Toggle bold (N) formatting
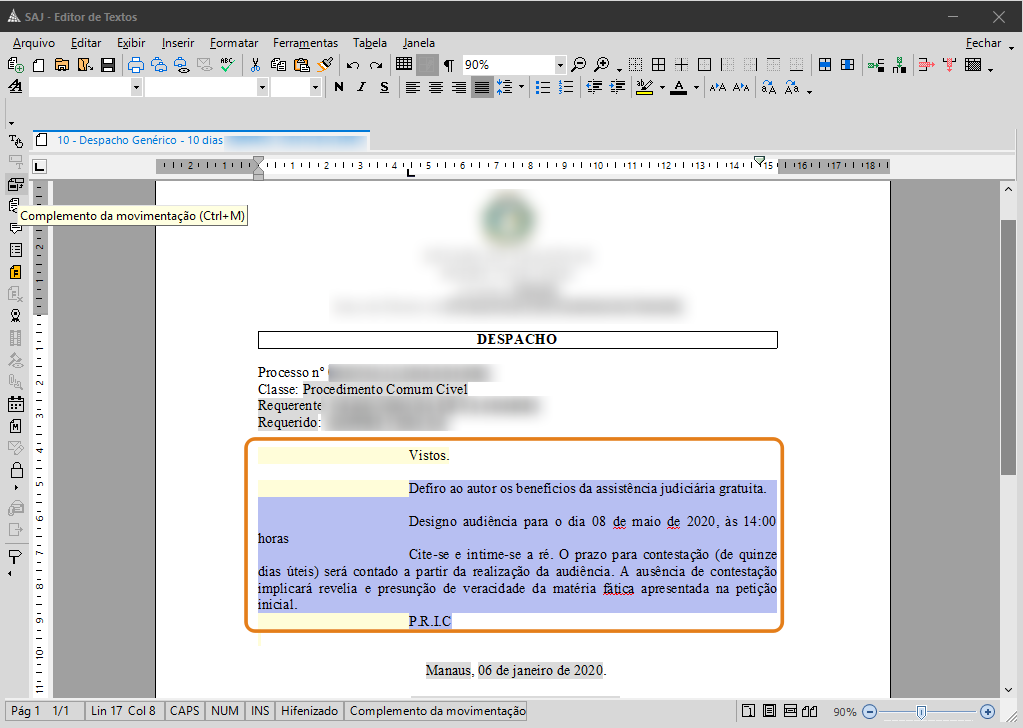 (x=339, y=87)
